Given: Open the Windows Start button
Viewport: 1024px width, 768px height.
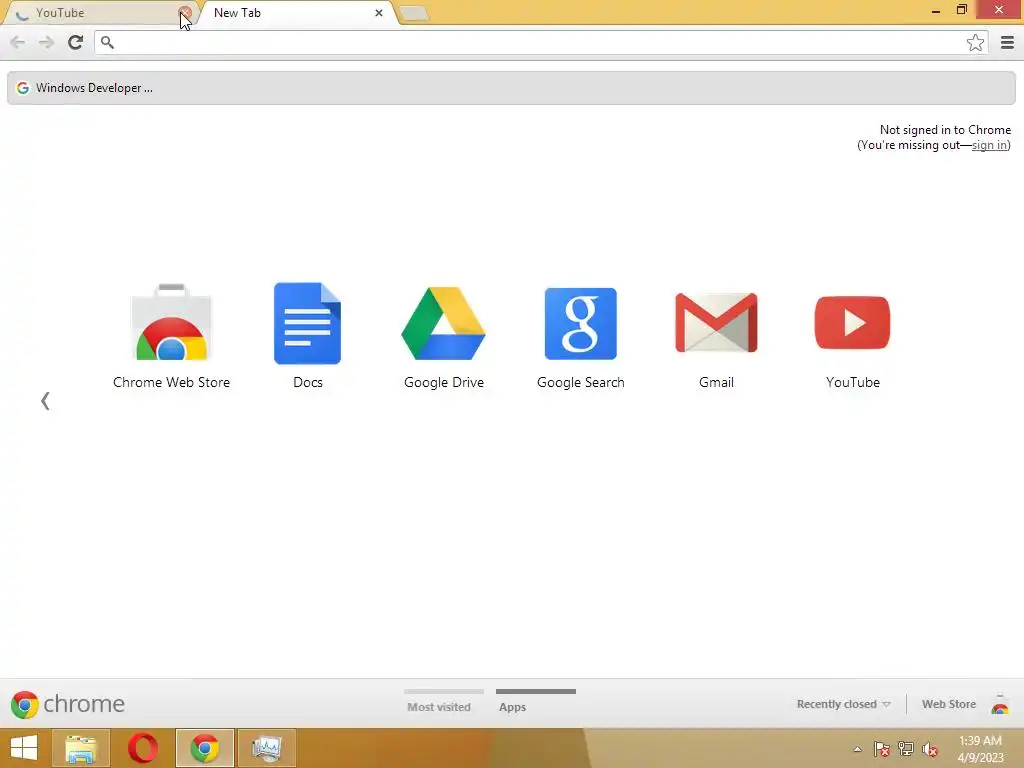Looking at the screenshot, I should (24, 748).
